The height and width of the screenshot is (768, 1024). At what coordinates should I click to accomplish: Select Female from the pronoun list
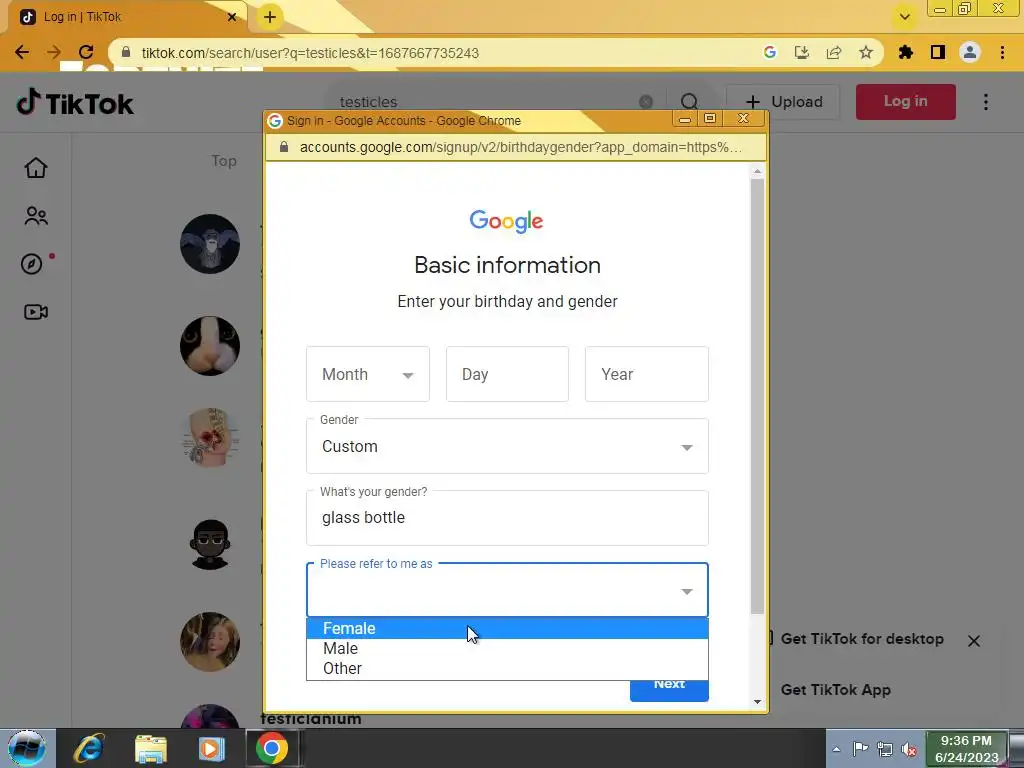point(507,628)
